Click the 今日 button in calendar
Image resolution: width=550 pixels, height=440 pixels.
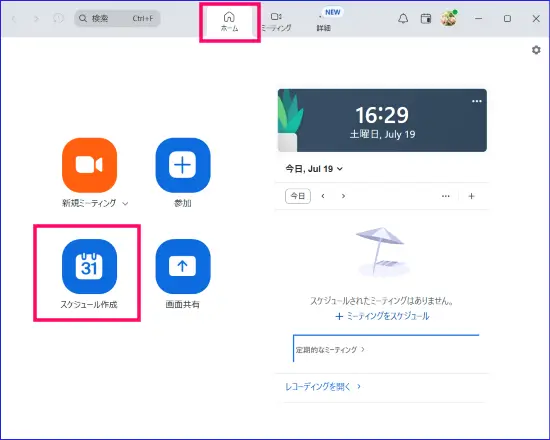(x=298, y=196)
